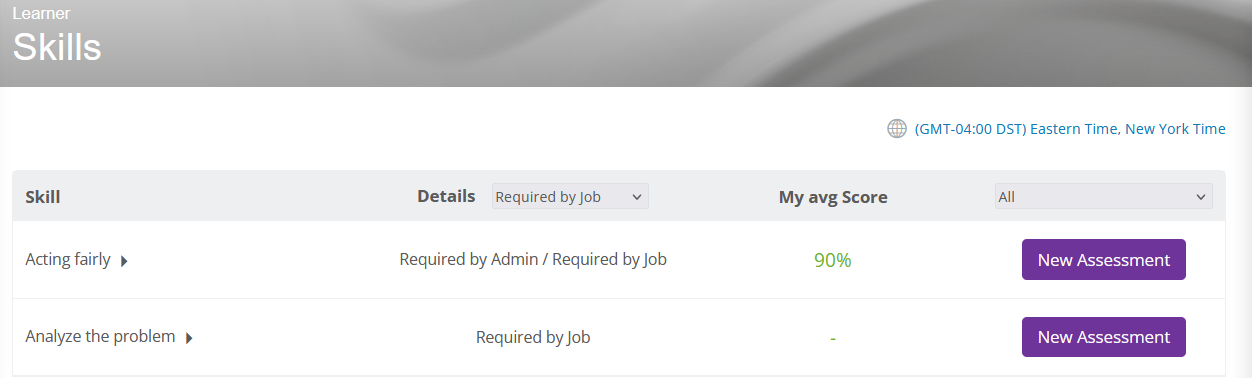Click "Required by Admin / Required by Job" text
Screen dimensions: 1252x378
(x=533, y=259)
